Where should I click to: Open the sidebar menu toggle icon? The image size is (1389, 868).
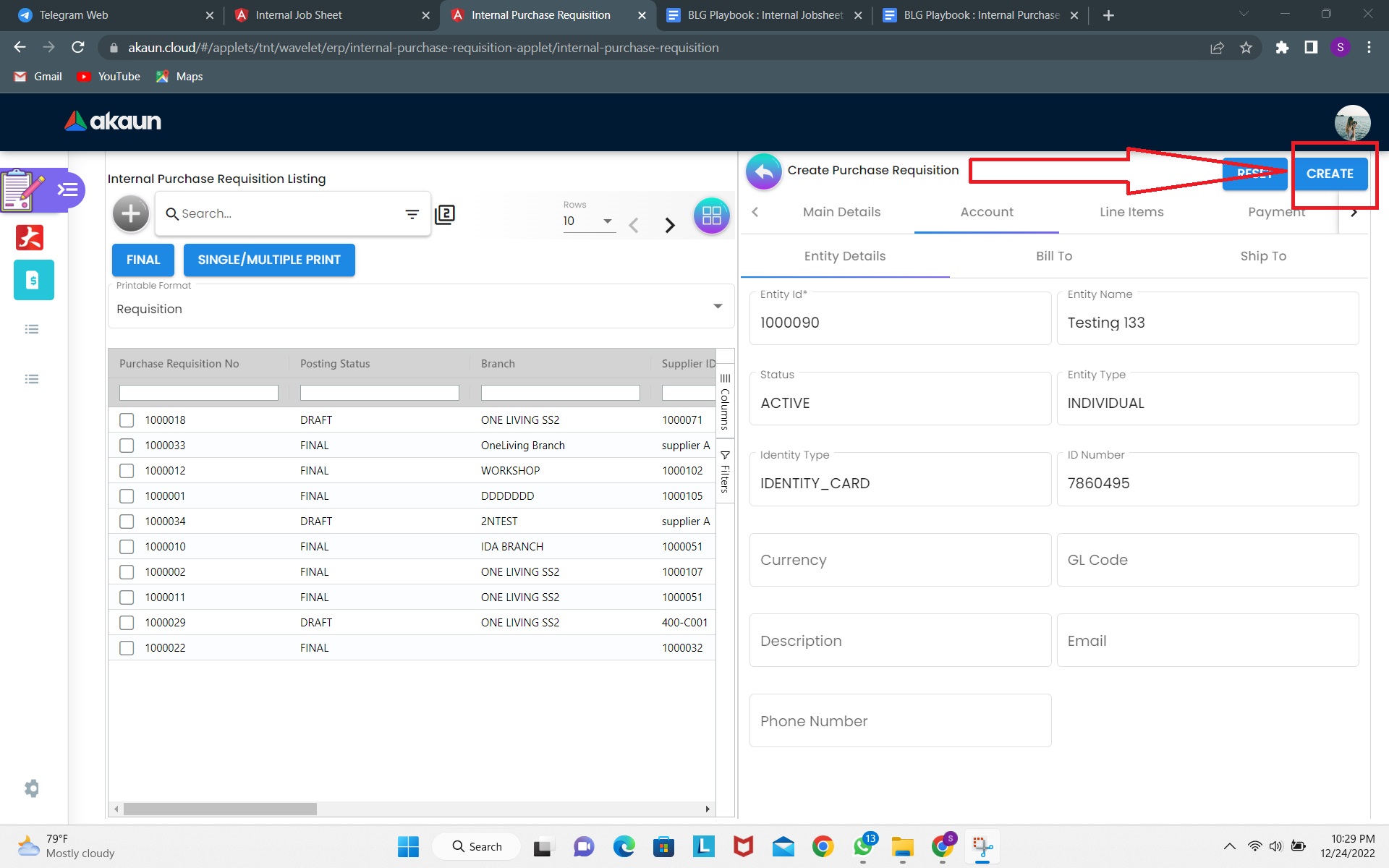[x=68, y=190]
